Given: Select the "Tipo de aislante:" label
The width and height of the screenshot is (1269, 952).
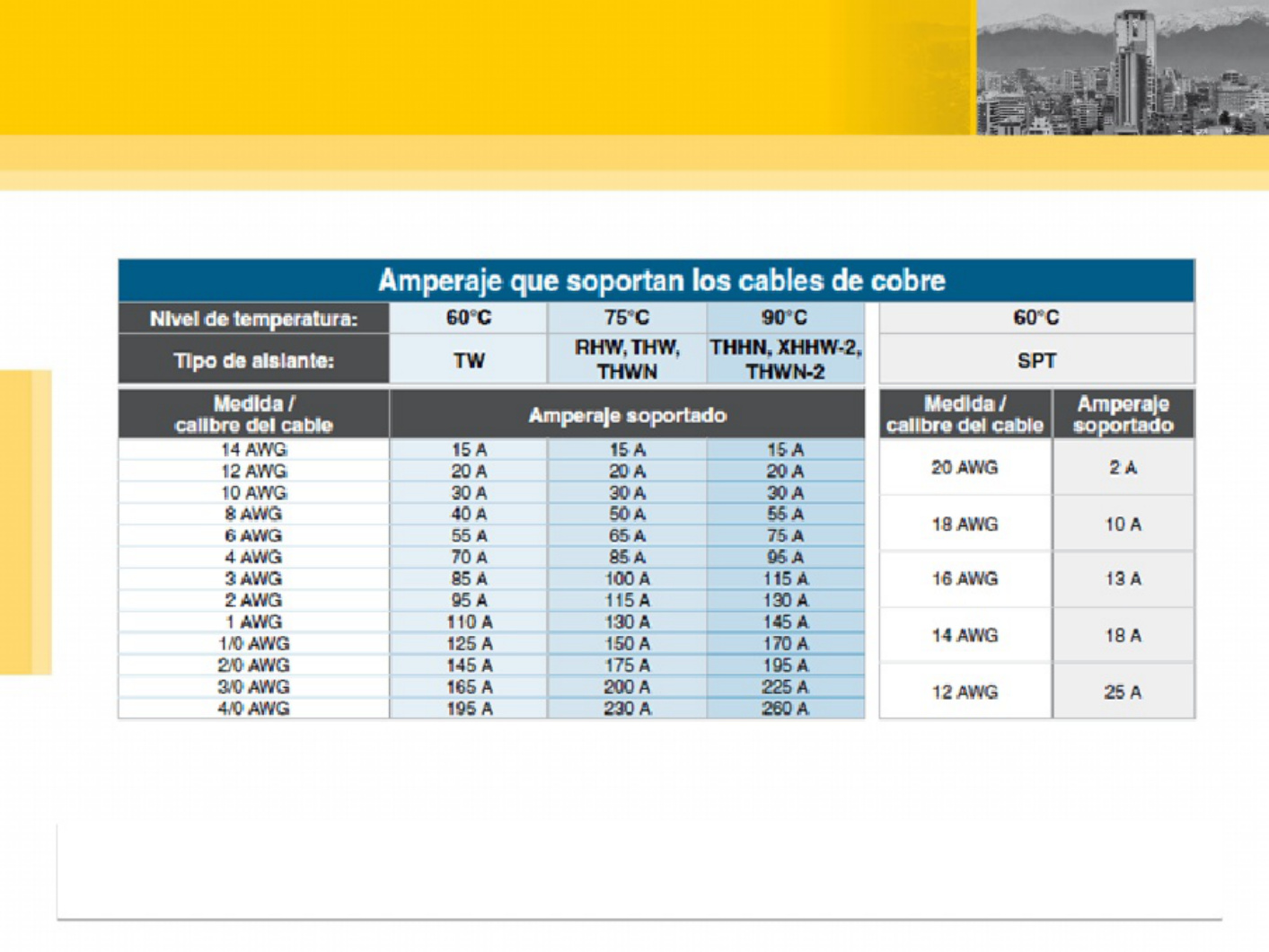Looking at the screenshot, I should click(x=253, y=361).
